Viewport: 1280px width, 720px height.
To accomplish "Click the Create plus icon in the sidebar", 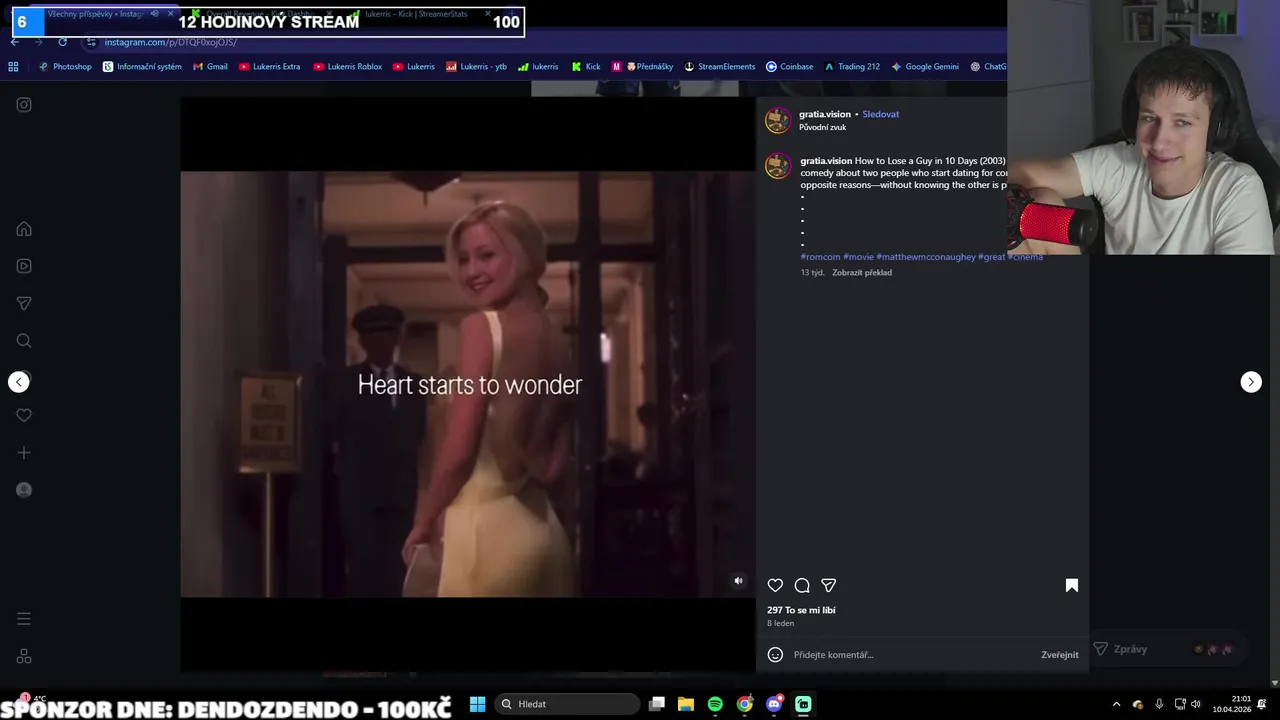I will tap(24, 453).
